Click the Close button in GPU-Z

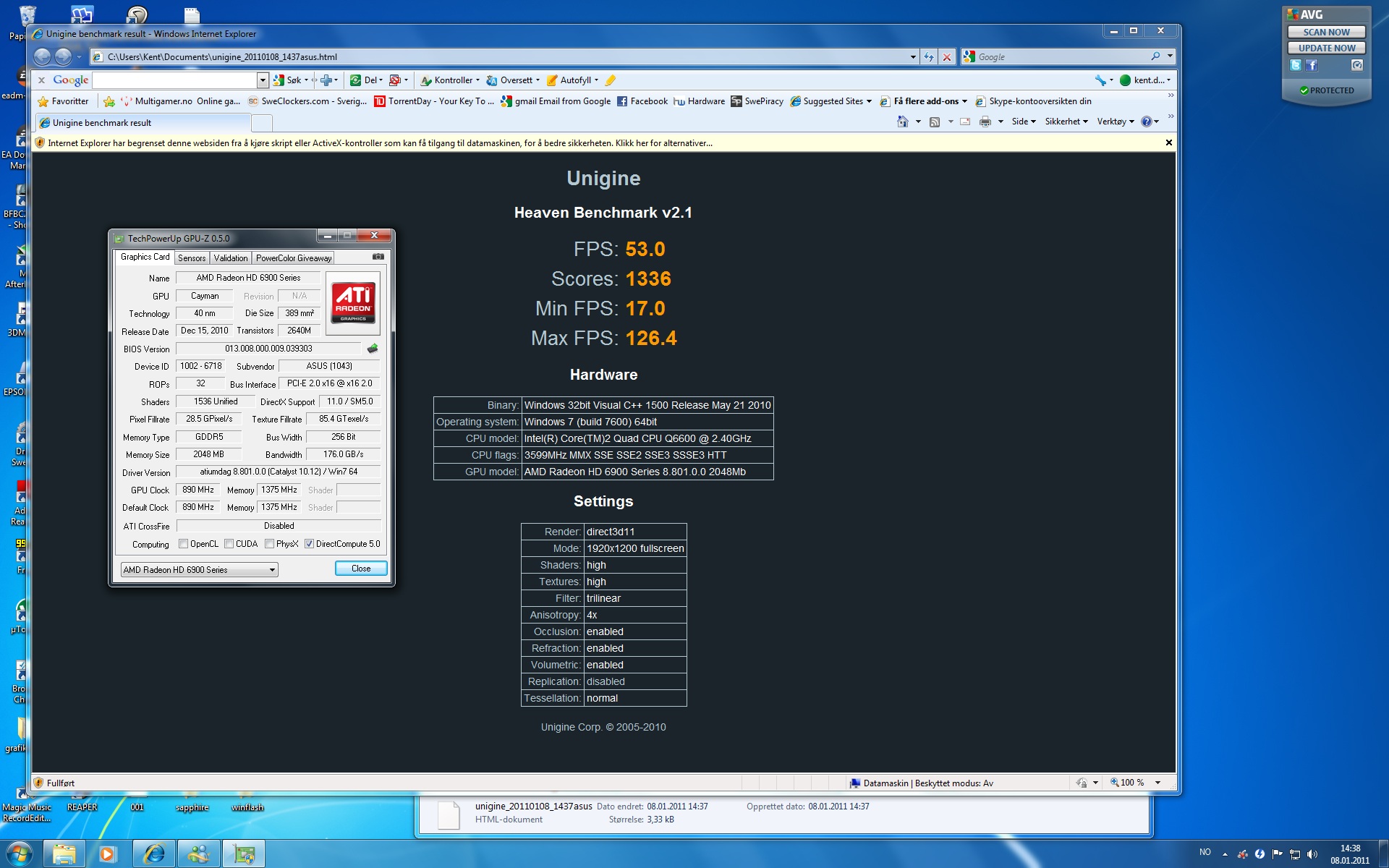pos(361,569)
